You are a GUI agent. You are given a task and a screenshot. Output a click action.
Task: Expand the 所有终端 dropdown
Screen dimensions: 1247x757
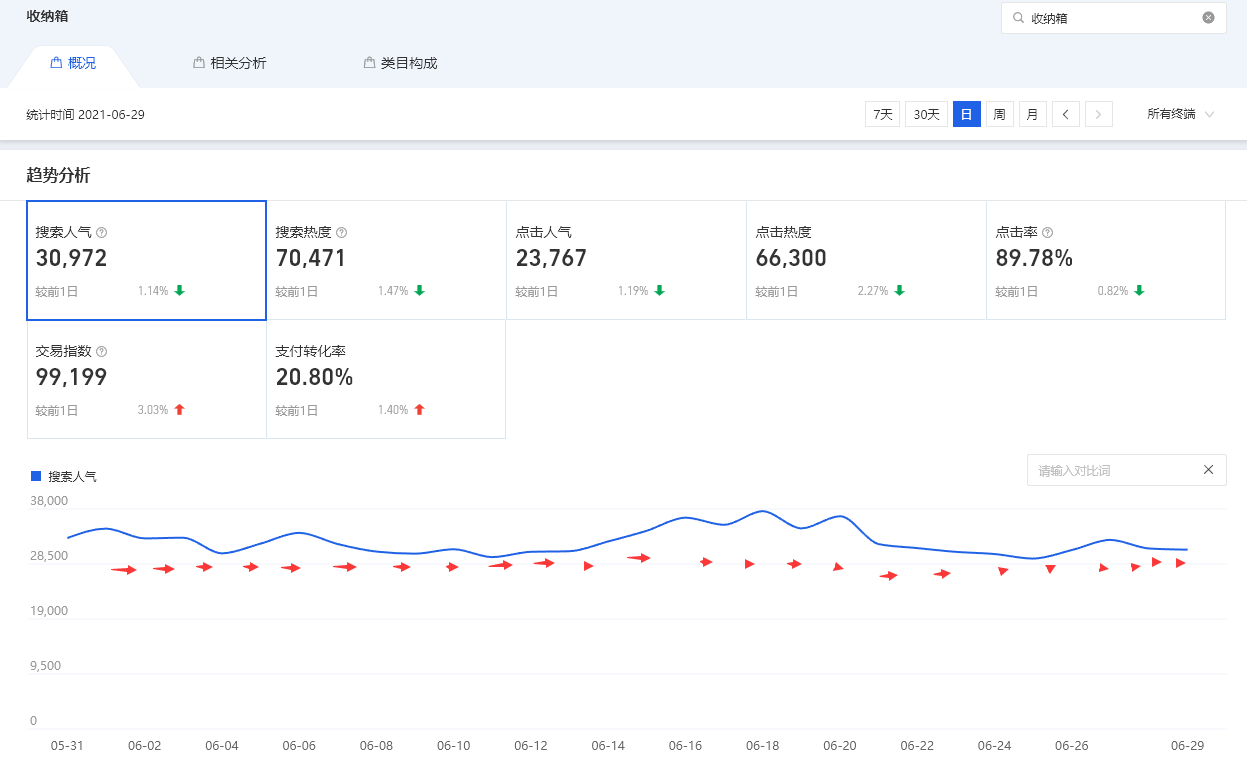click(x=1181, y=114)
